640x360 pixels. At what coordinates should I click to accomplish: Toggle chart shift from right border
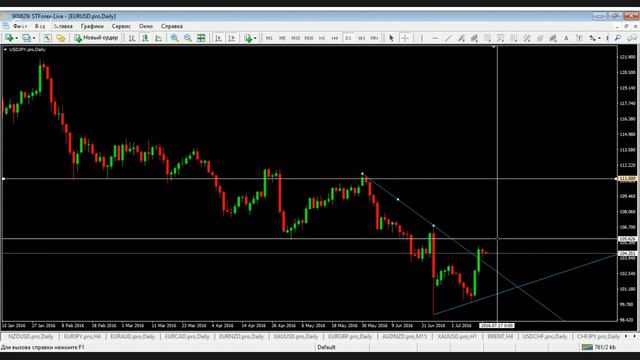231,38
